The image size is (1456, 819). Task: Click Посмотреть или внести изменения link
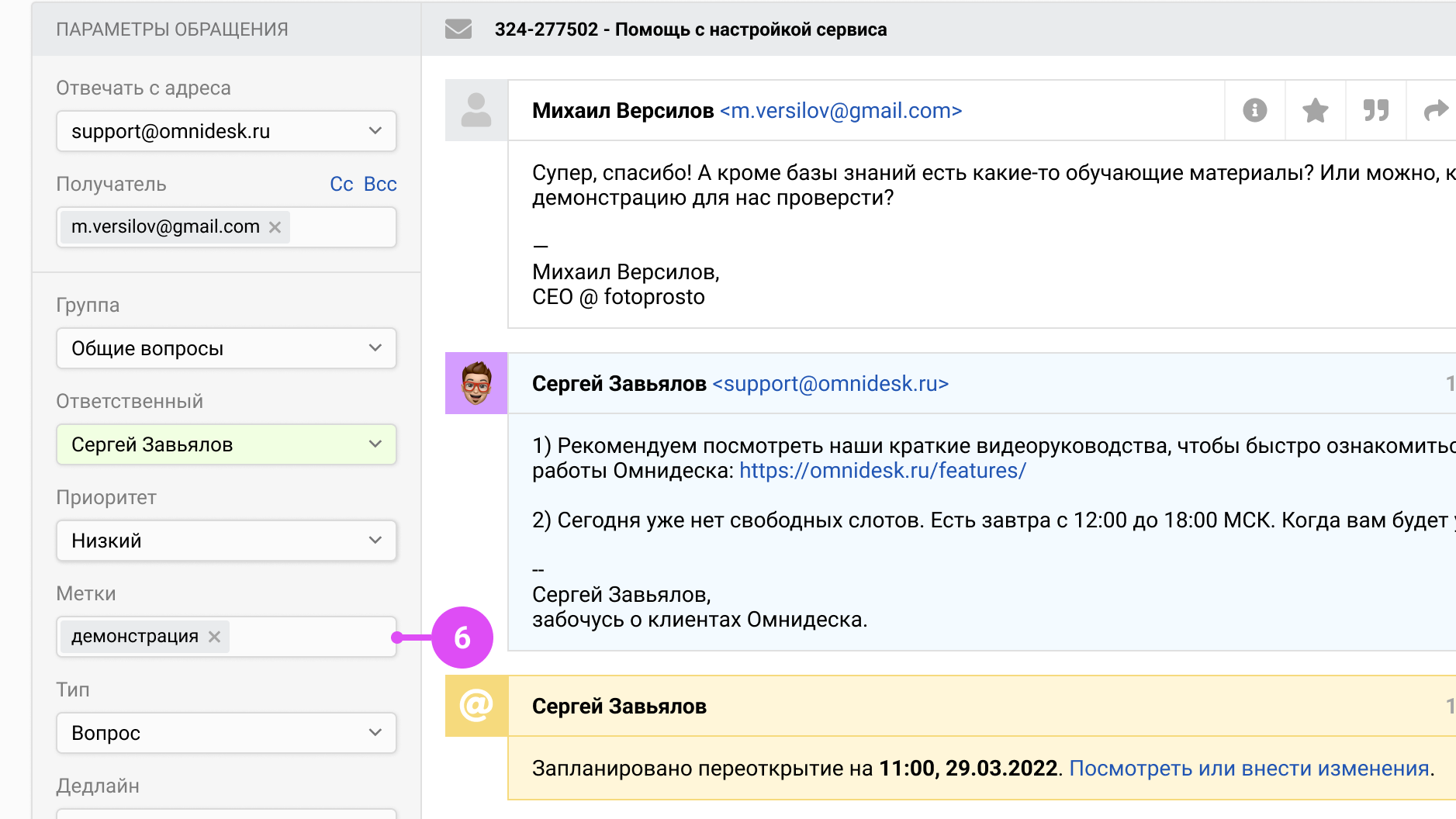pyautogui.click(x=1249, y=769)
